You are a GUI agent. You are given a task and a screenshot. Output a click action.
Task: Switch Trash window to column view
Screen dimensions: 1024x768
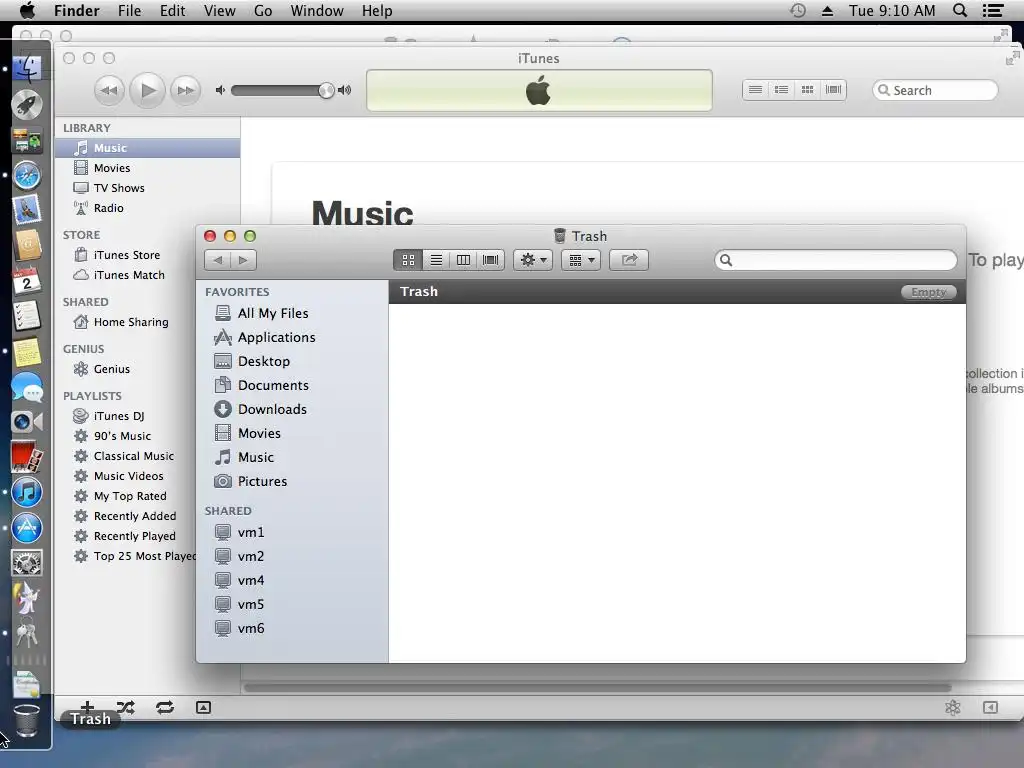coord(463,260)
